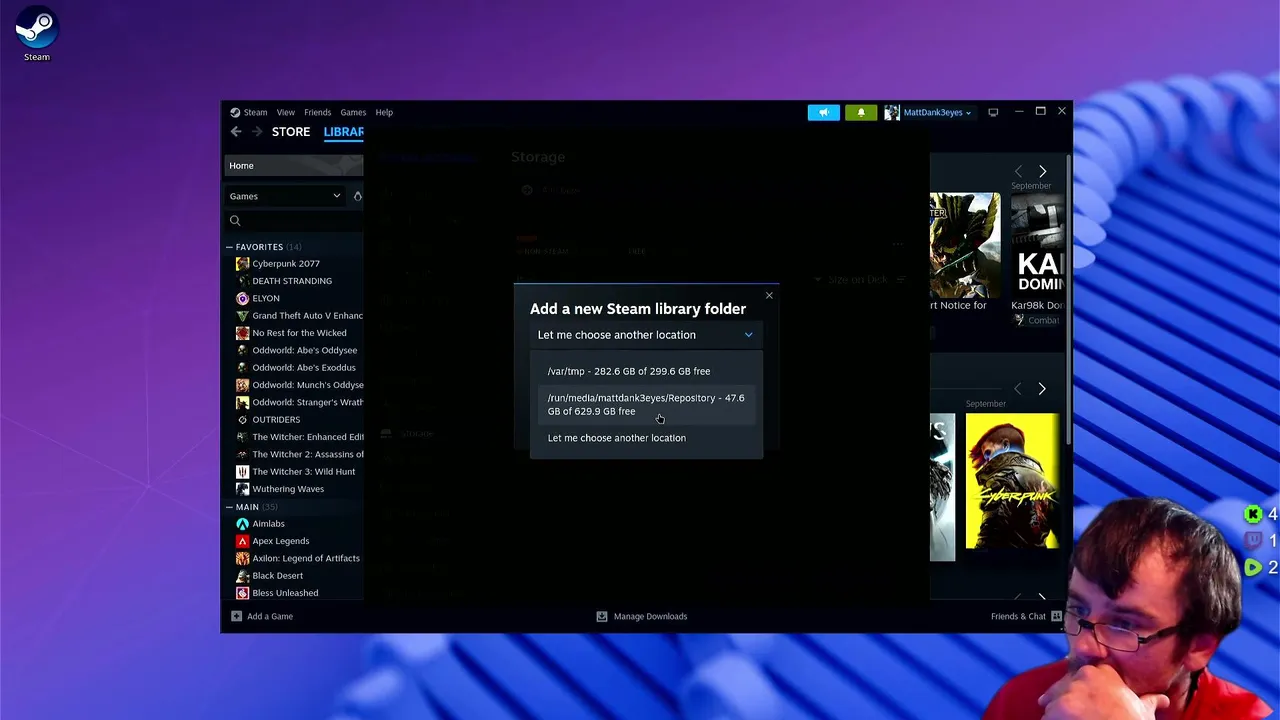Open Friends & Chat link

(1018, 616)
